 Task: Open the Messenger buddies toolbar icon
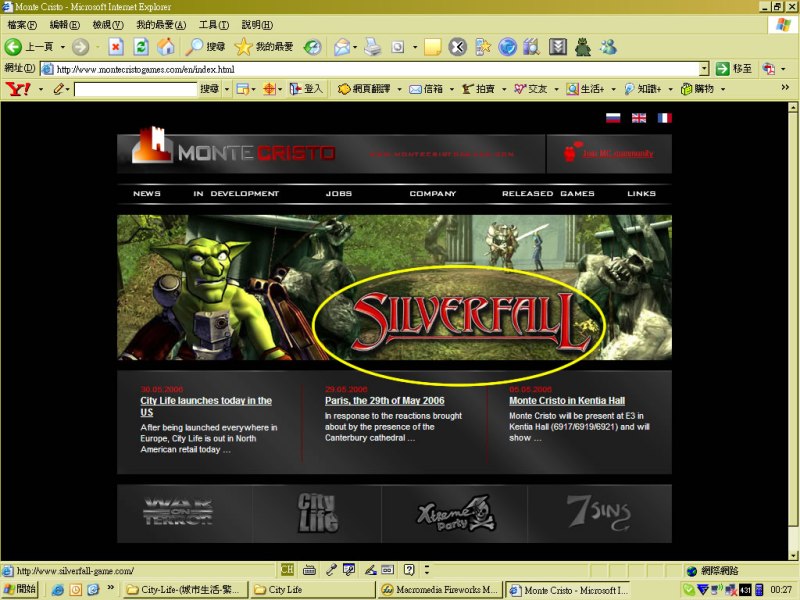608,47
